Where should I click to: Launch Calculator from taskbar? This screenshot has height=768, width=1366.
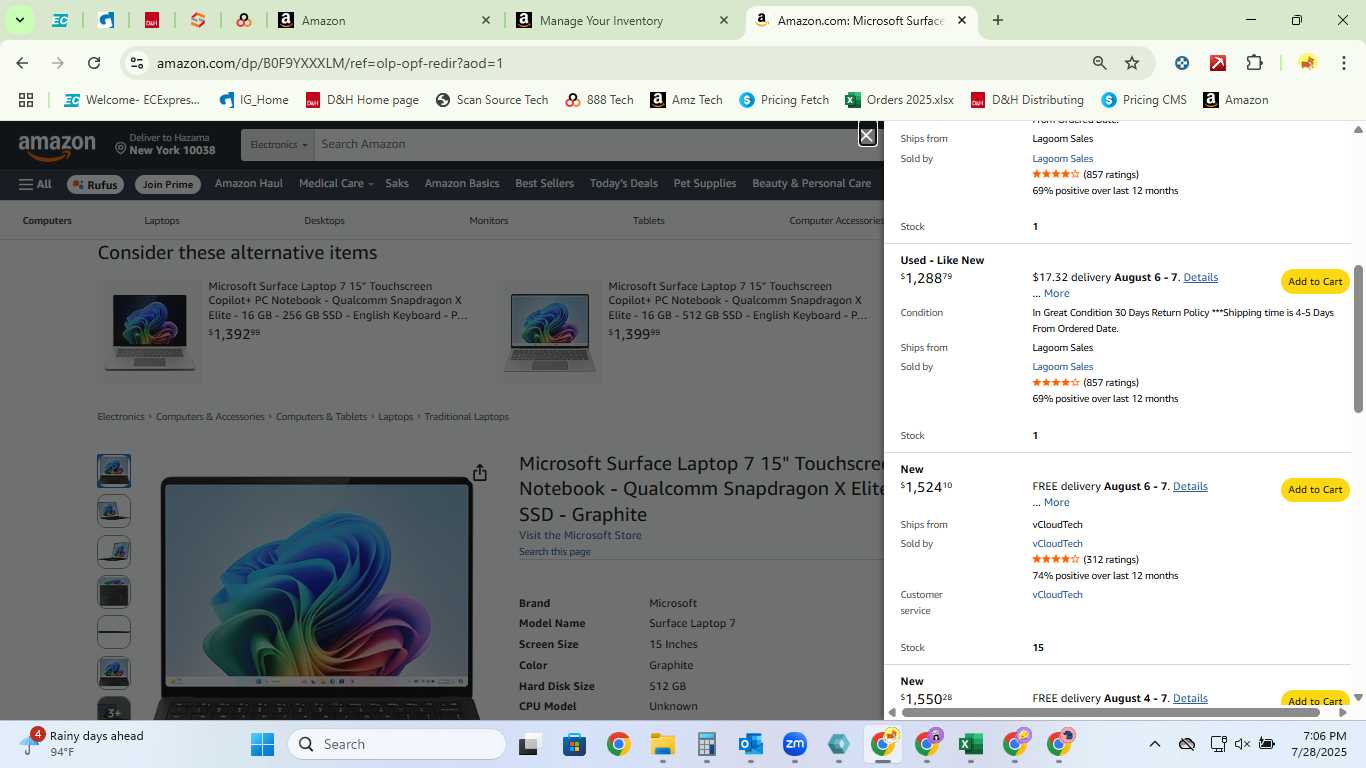pyautogui.click(x=706, y=744)
